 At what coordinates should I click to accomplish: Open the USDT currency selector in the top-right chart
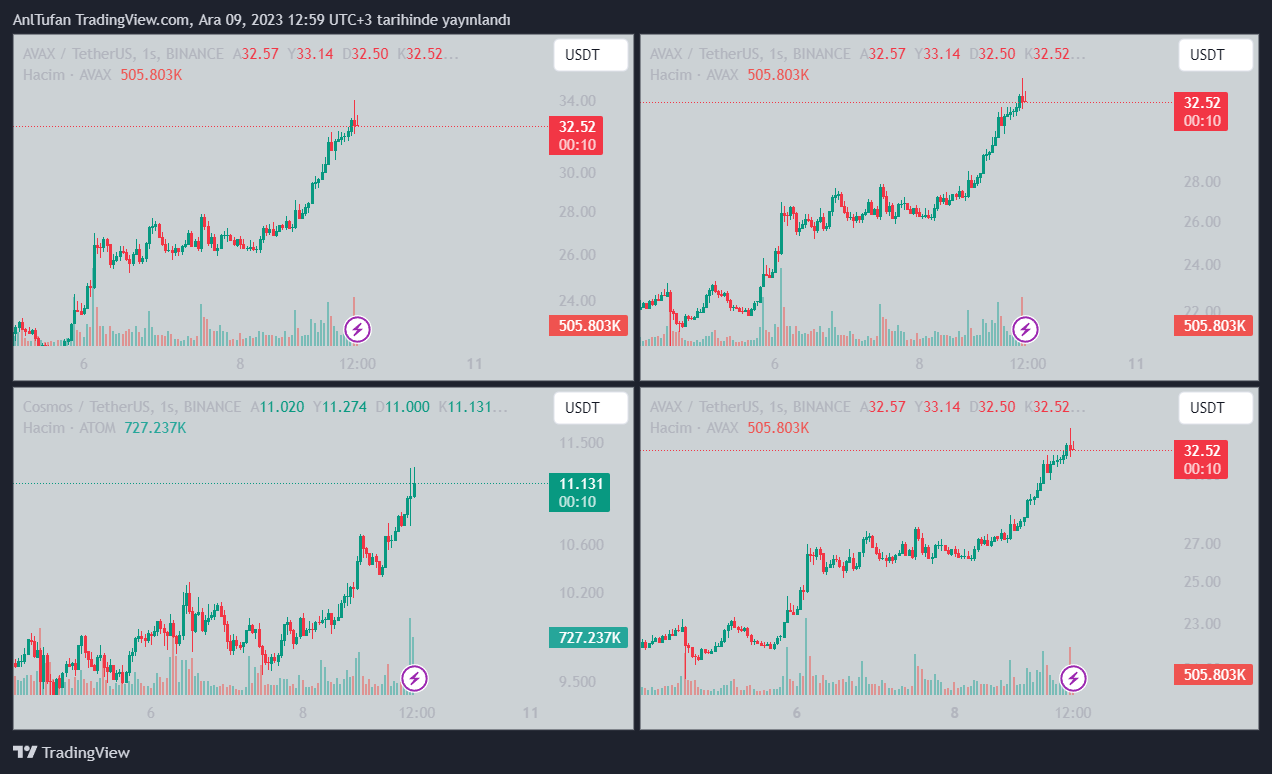coord(1215,55)
